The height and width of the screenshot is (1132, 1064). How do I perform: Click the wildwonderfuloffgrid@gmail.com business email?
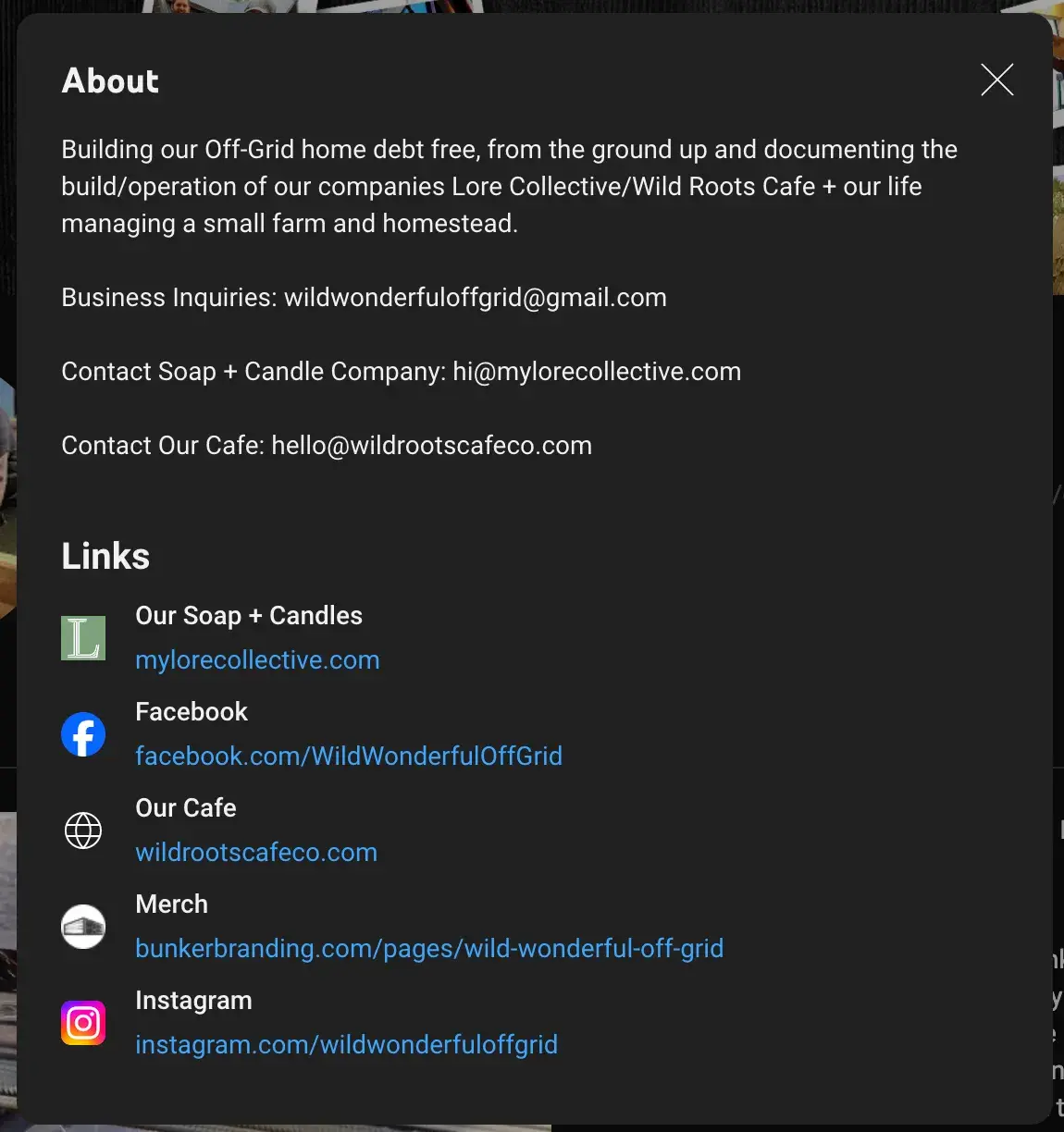(x=475, y=298)
